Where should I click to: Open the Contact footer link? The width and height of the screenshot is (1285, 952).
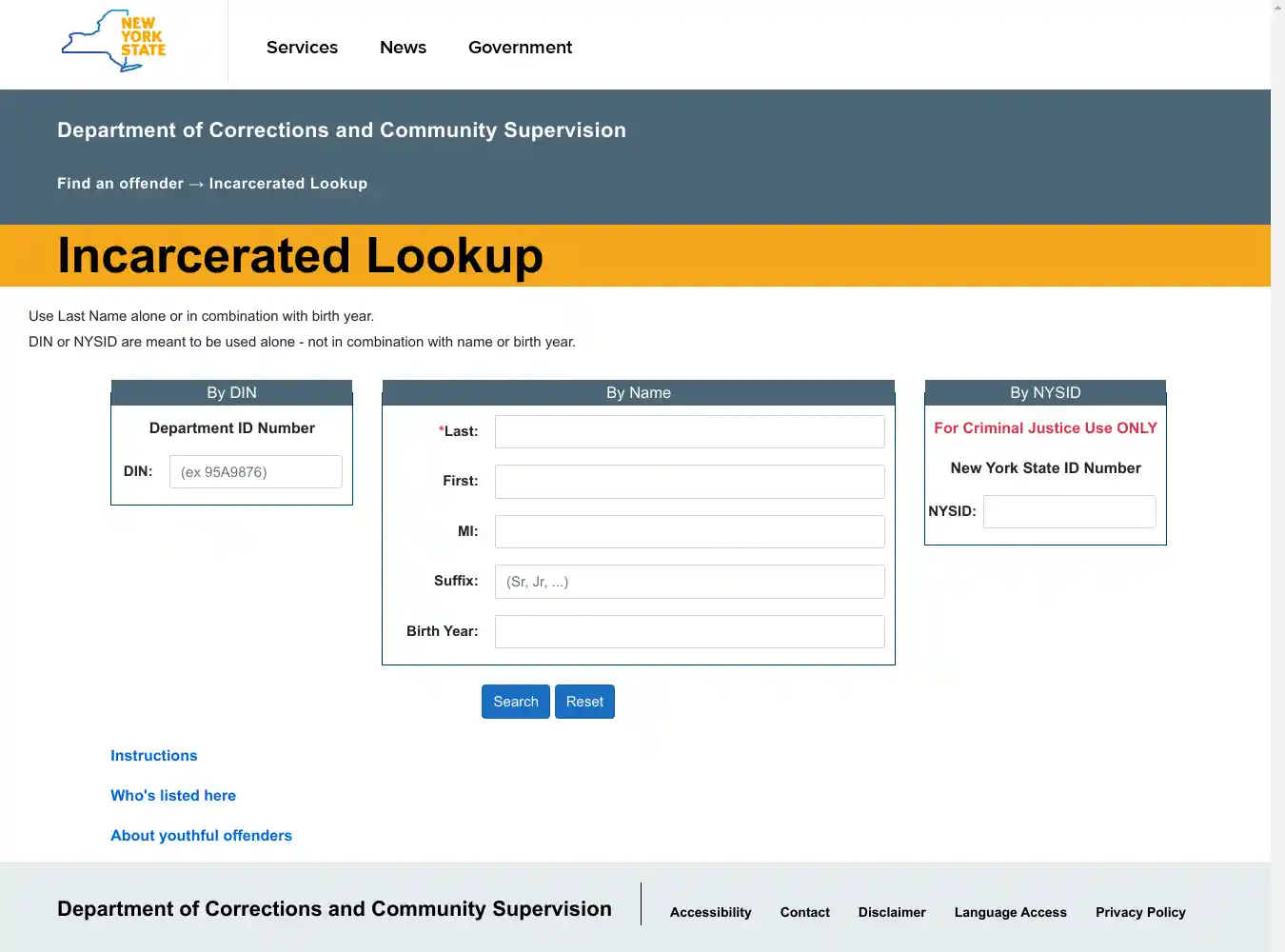[805, 912]
